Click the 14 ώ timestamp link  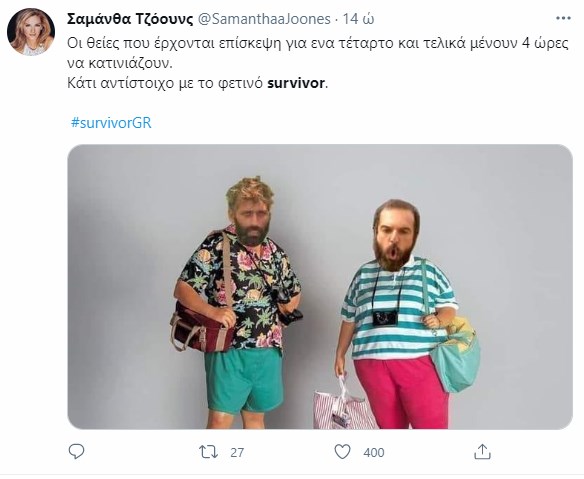click(358, 19)
